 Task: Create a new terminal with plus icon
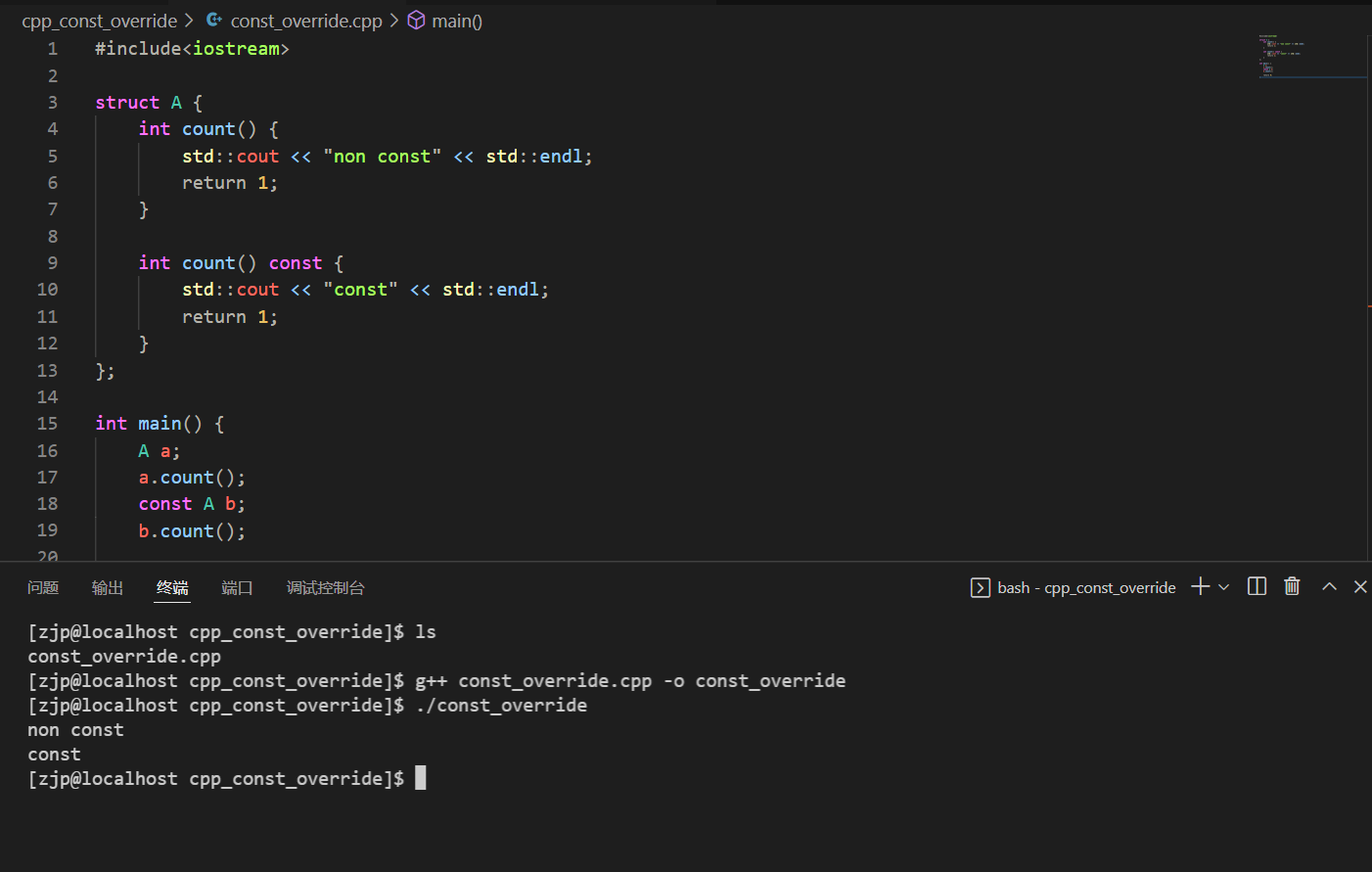point(1201,586)
